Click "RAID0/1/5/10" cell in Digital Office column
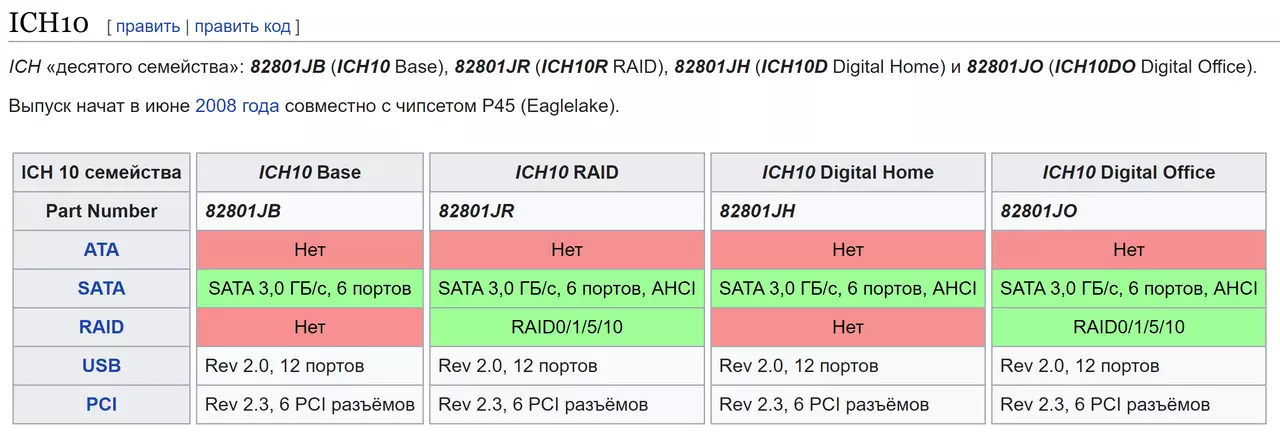This screenshot has height=440, width=1280. (x=1129, y=327)
